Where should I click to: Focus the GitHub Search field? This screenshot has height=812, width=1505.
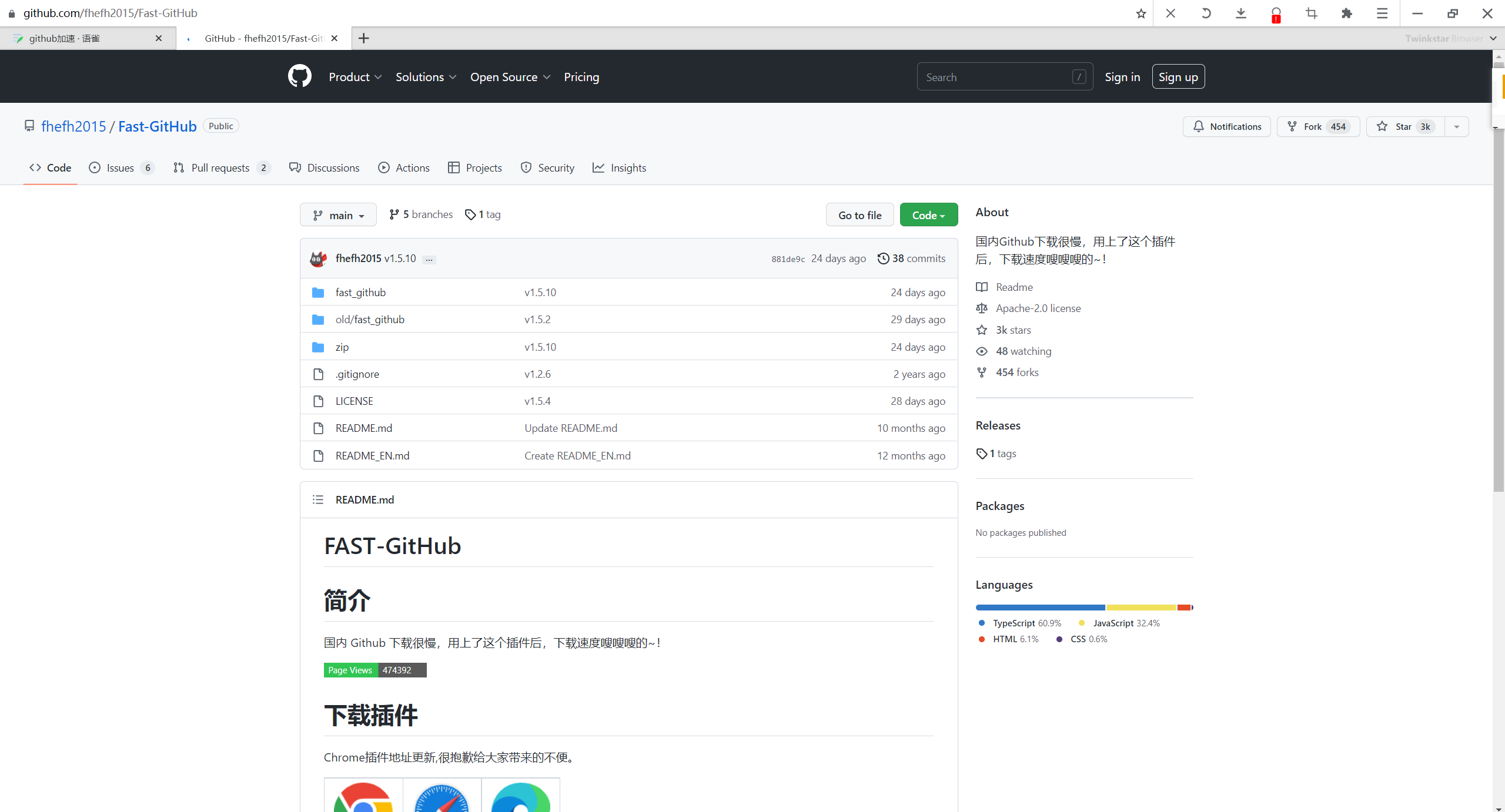coord(1005,77)
